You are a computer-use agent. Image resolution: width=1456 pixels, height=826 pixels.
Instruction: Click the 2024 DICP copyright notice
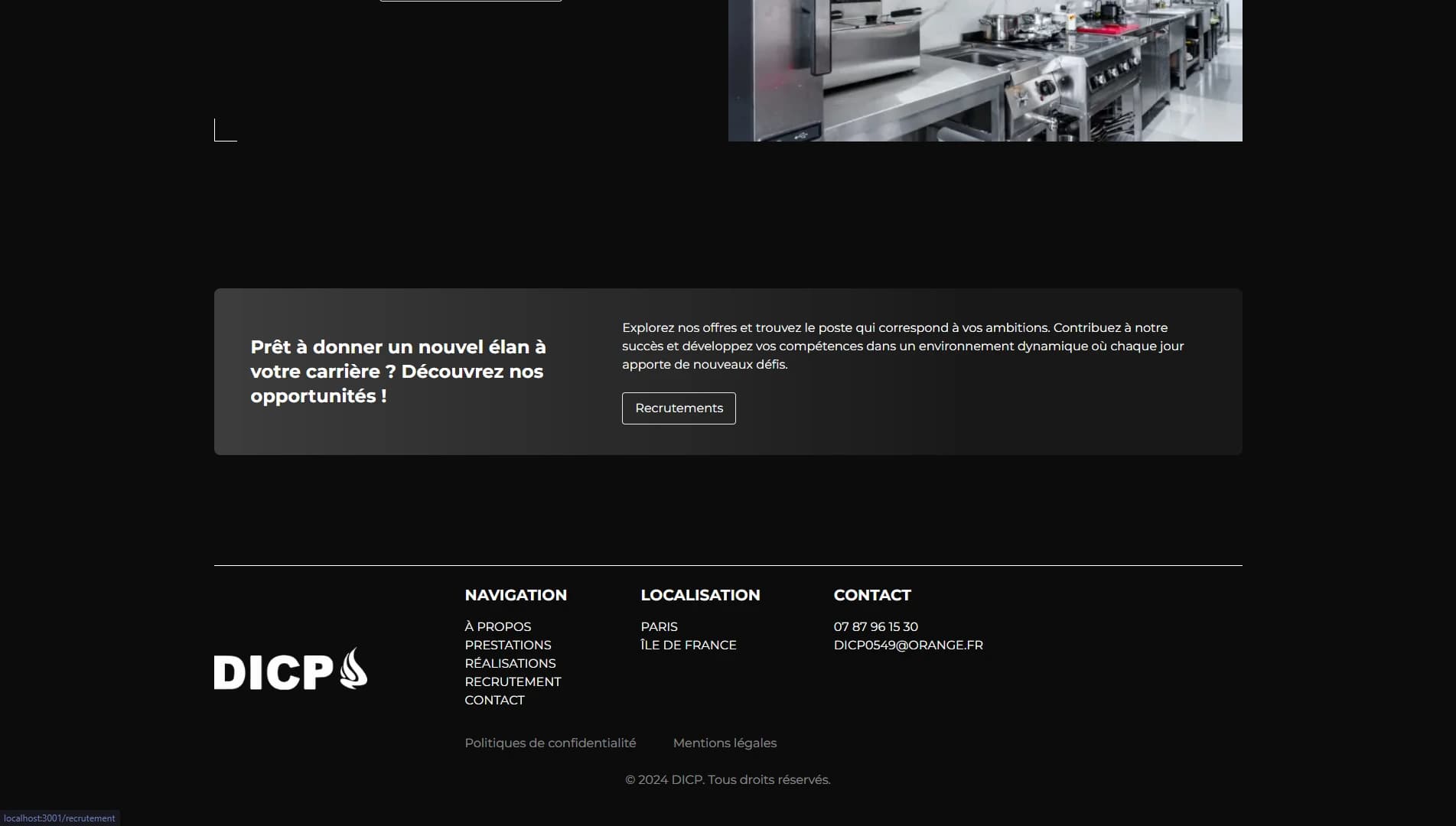727,779
